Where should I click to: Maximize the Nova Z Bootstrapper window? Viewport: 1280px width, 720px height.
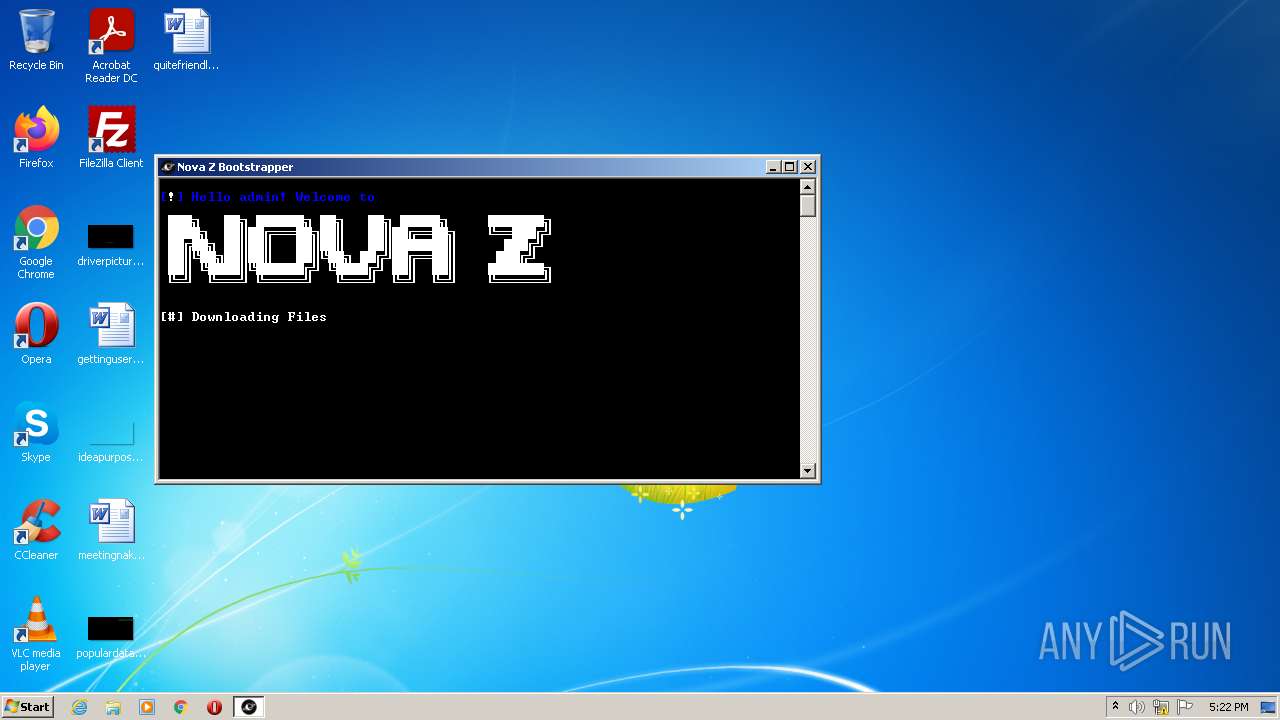pos(790,167)
